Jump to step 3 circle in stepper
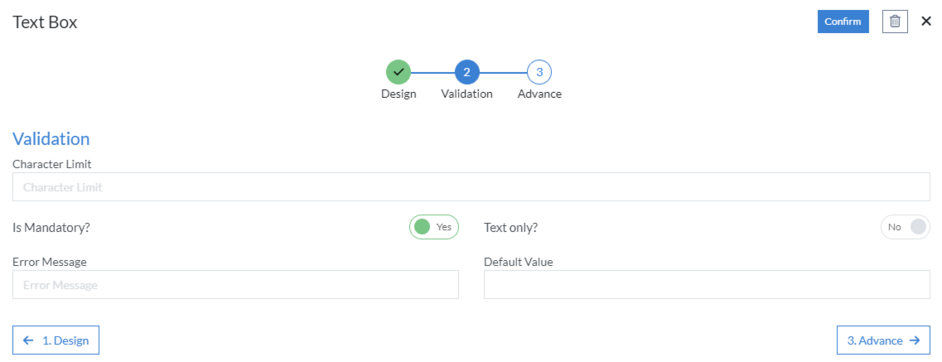The width and height of the screenshot is (942, 362). point(539,73)
